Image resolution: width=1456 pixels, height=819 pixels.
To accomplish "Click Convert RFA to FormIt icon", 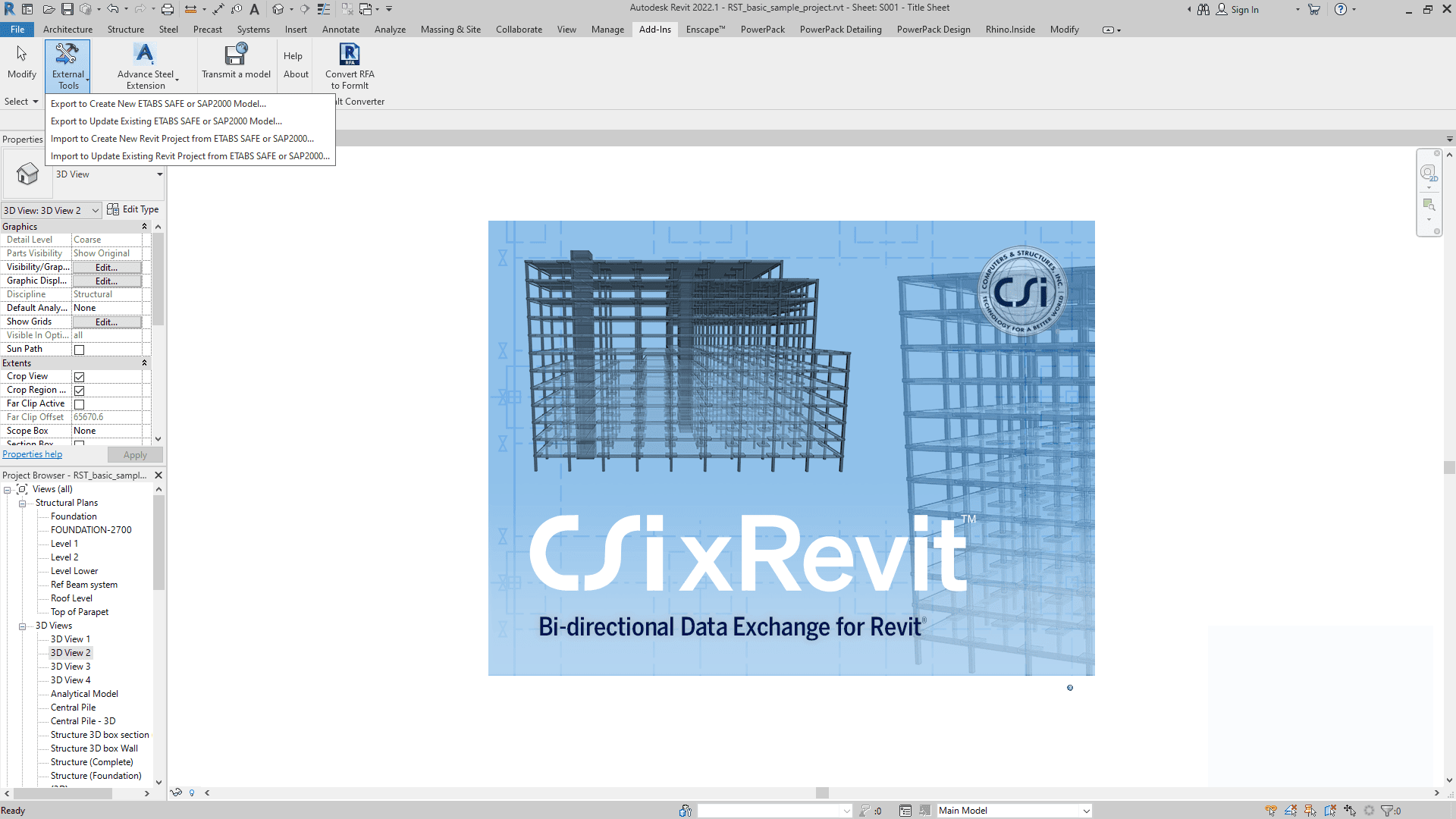I will point(350,55).
